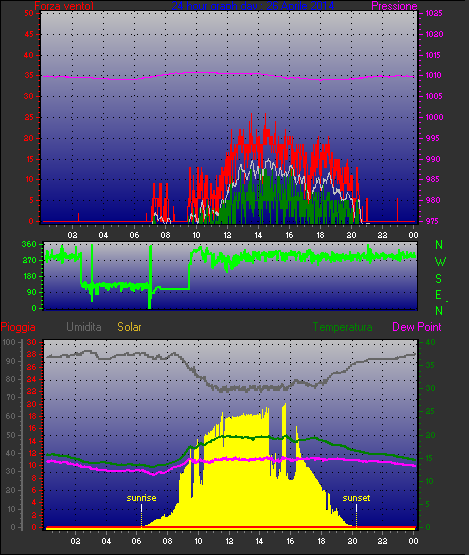Click the Temperatura legend label
This screenshot has height=555, width=469.
coord(342,327)
